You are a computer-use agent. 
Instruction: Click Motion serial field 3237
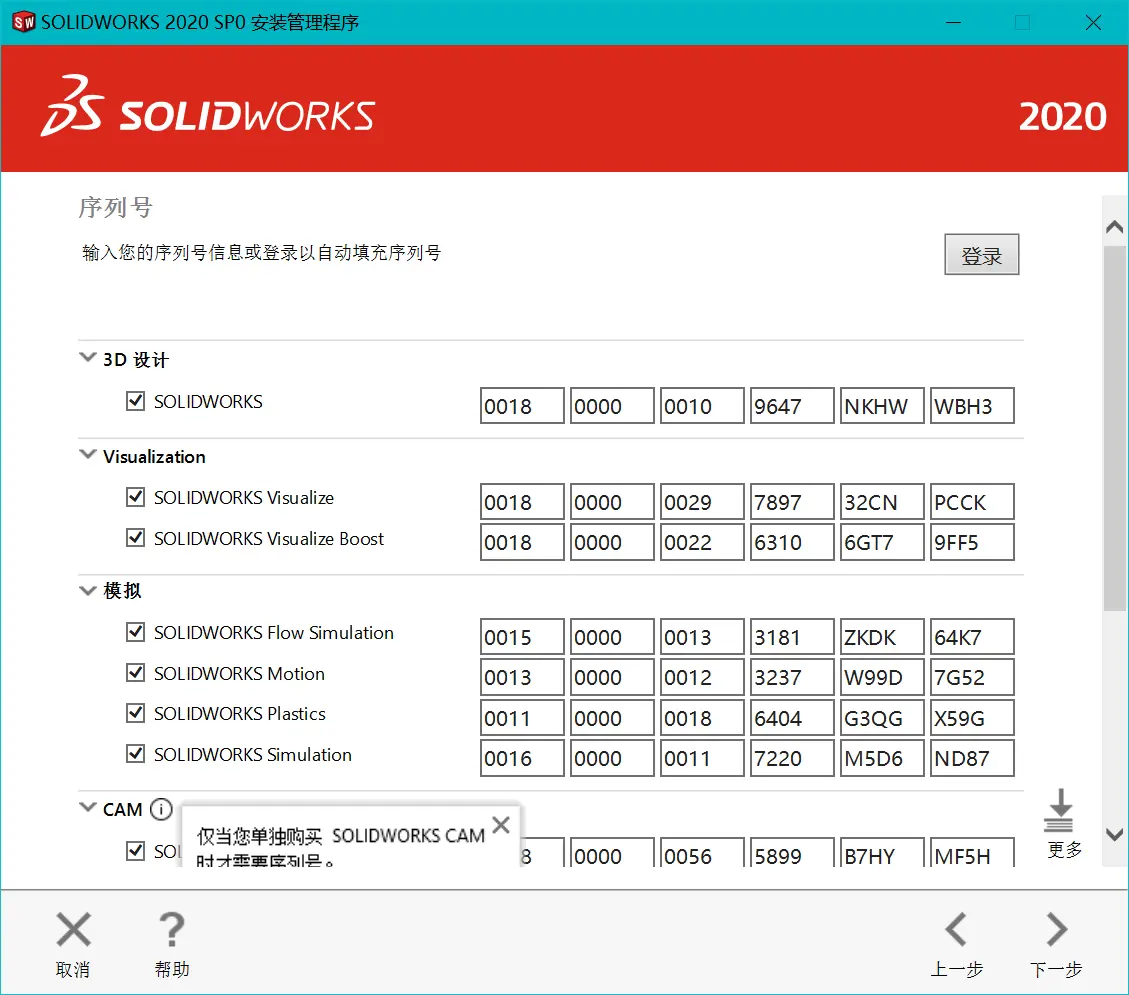792,677
